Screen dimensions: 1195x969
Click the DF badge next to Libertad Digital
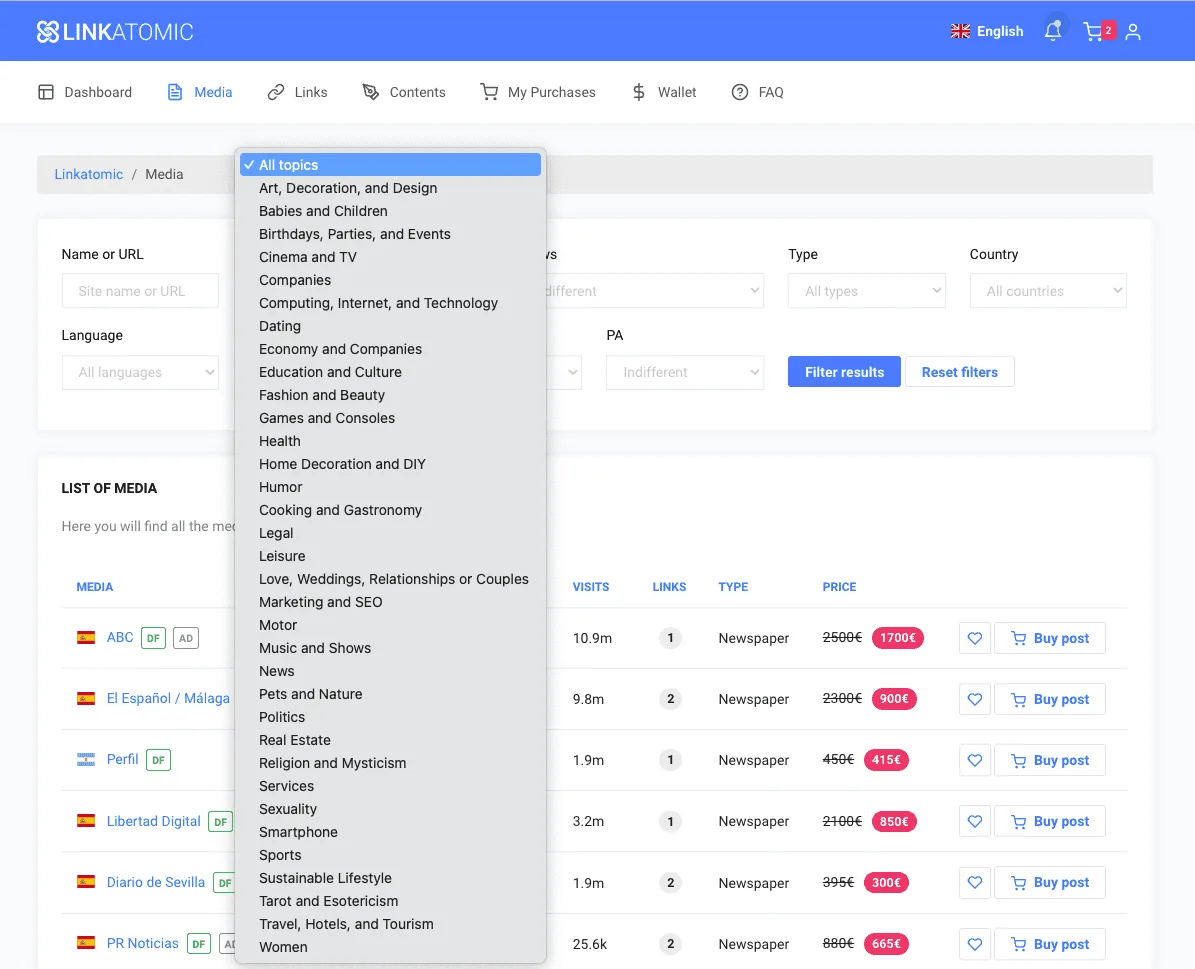coord(220,822)
